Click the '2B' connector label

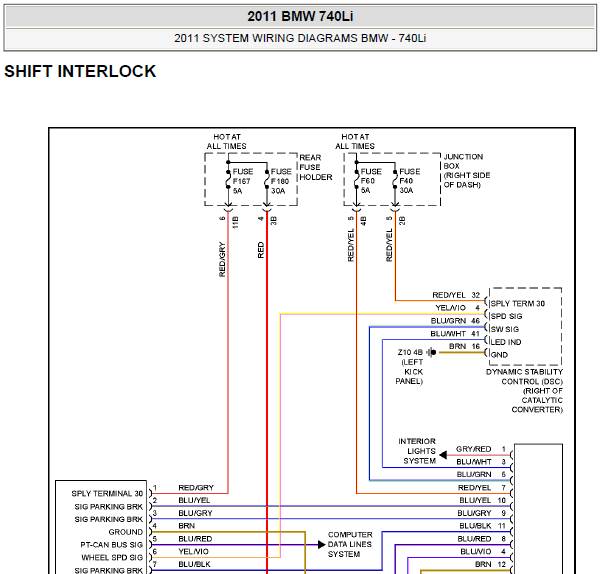(x=402, y=221)
